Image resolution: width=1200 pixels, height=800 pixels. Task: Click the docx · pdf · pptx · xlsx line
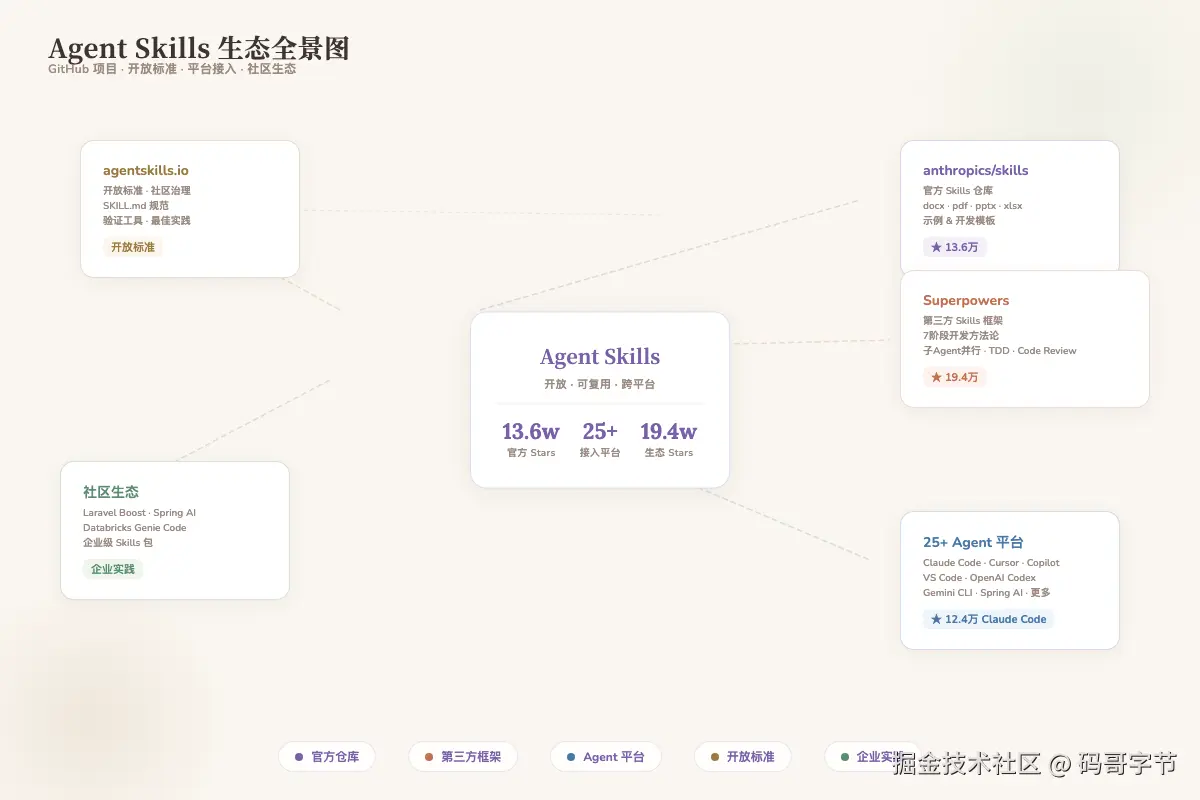(973, 206)
